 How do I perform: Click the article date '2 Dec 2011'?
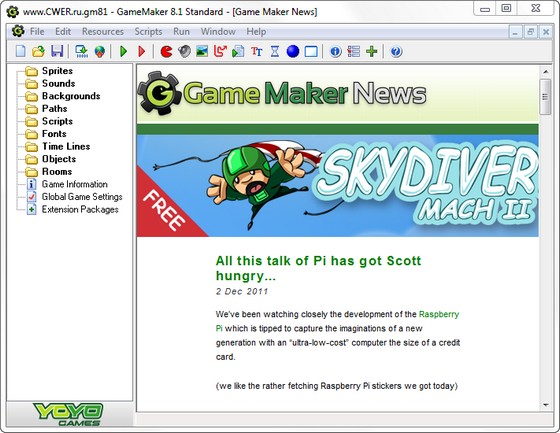pyautogui.click(x=242, y=292)
